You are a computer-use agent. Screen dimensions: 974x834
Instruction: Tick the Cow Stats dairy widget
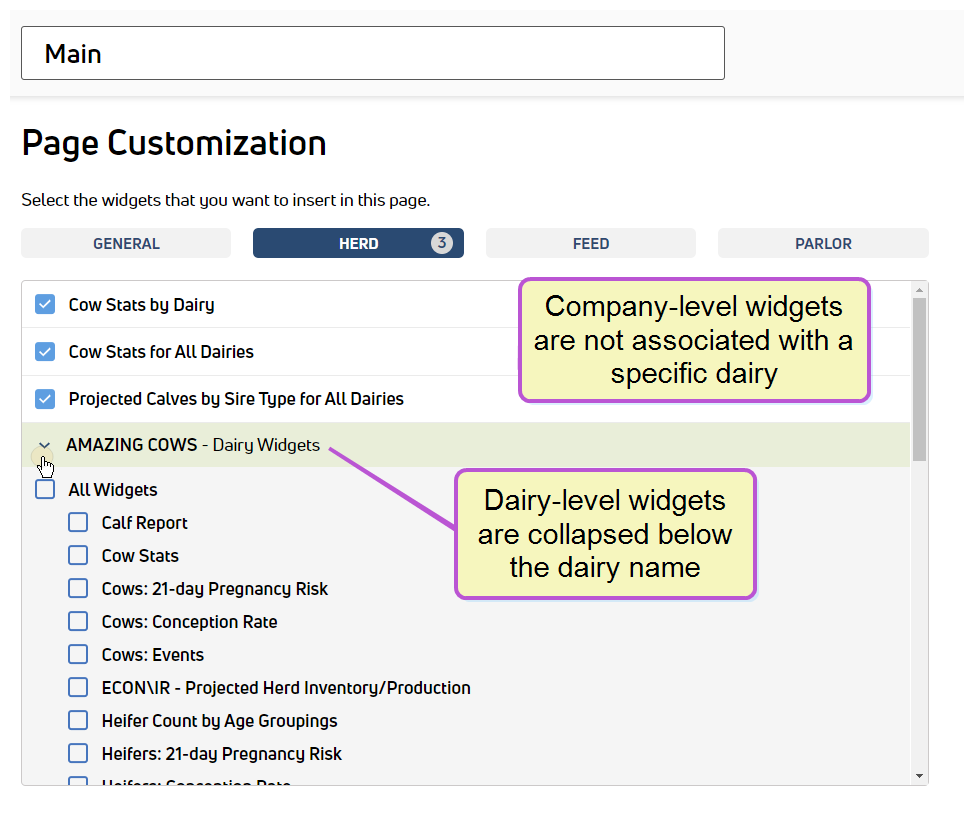pyautogui.click(x=78, y=555)
